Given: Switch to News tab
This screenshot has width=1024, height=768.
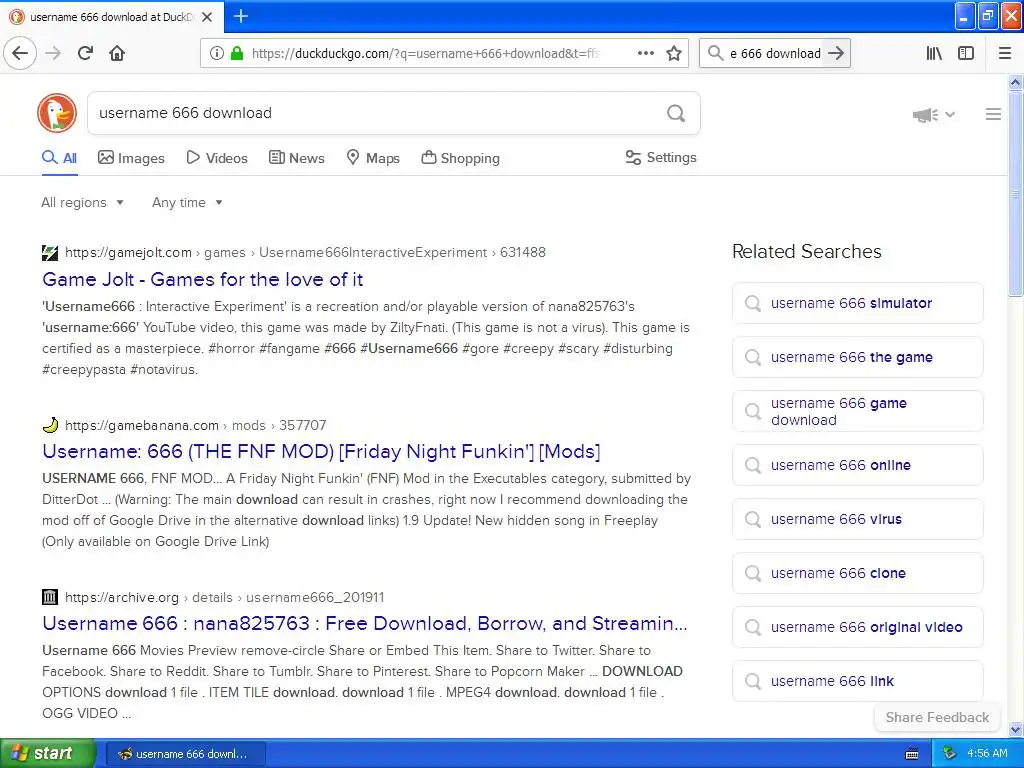Looking at the screenshot, I should (x=296, y=158).
